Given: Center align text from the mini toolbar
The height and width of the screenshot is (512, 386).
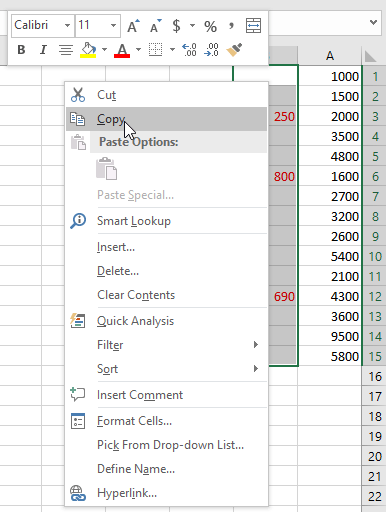Looking at the screenshot, I should (x=66, y=50).
